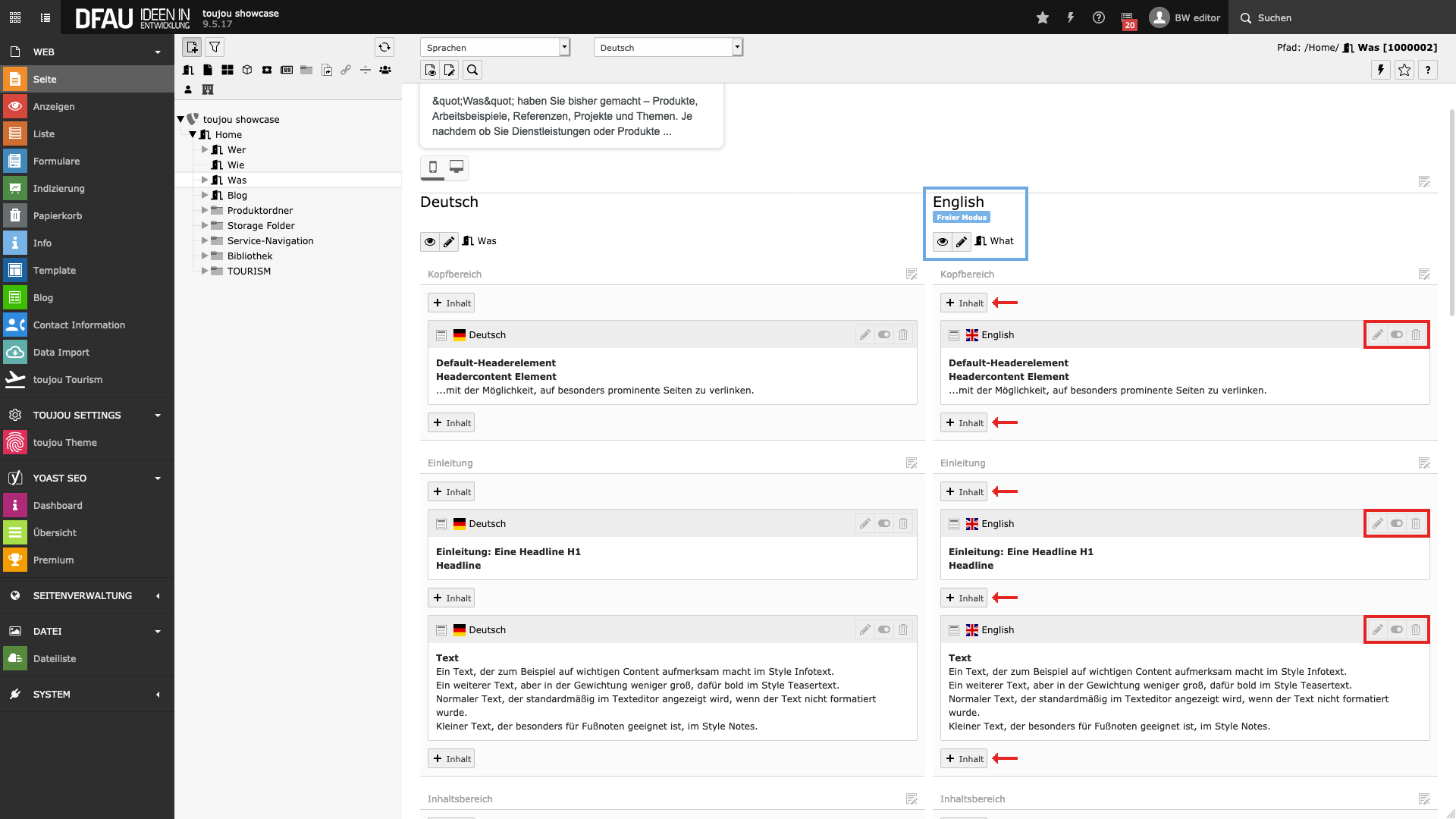1456x819 pixels.
Task: Edit the English page properties pencil
Action: (x=962, y=241)
